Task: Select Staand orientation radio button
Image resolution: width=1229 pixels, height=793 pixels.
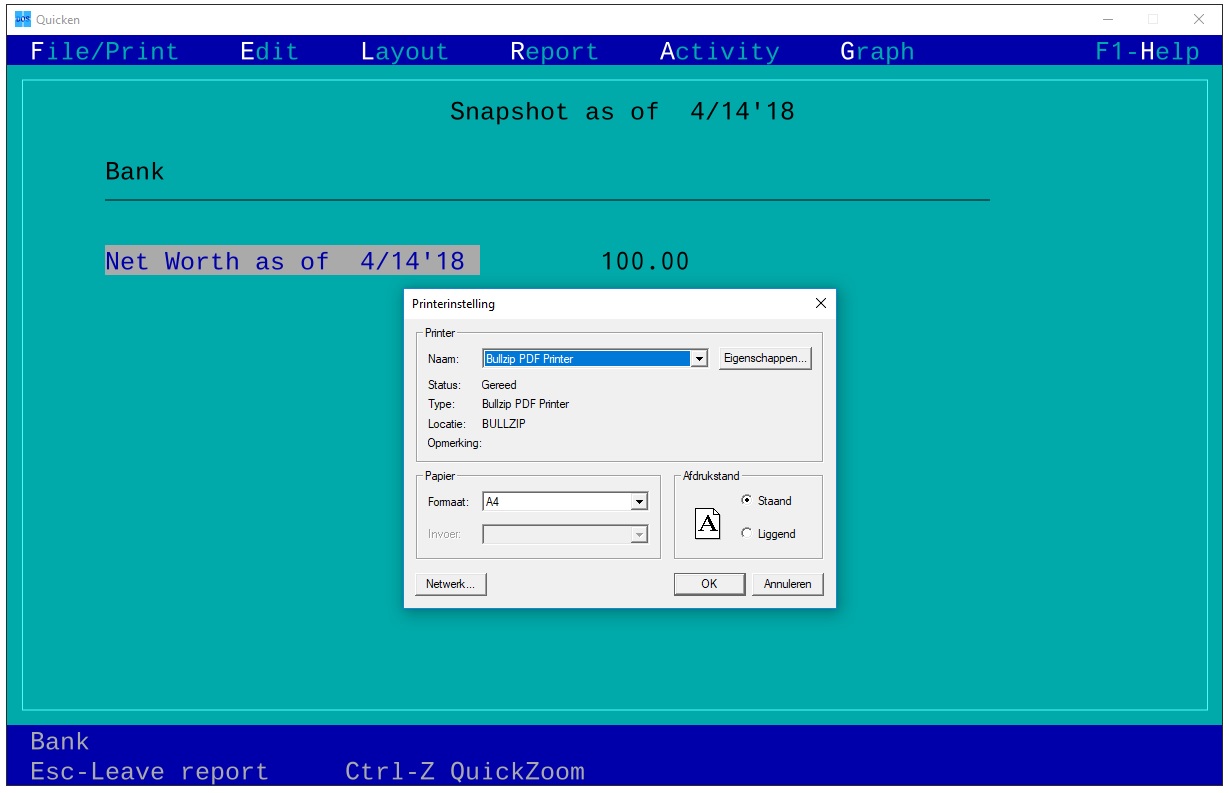Action: coord(766,501)
